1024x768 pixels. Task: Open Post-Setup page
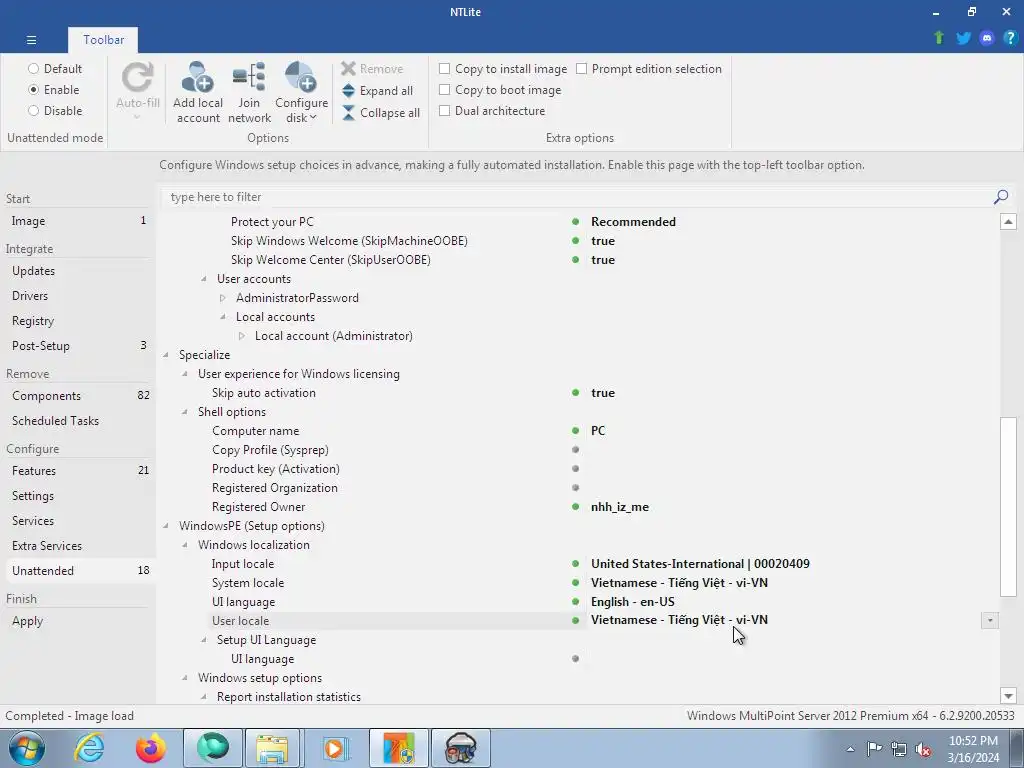click(78, 345)
